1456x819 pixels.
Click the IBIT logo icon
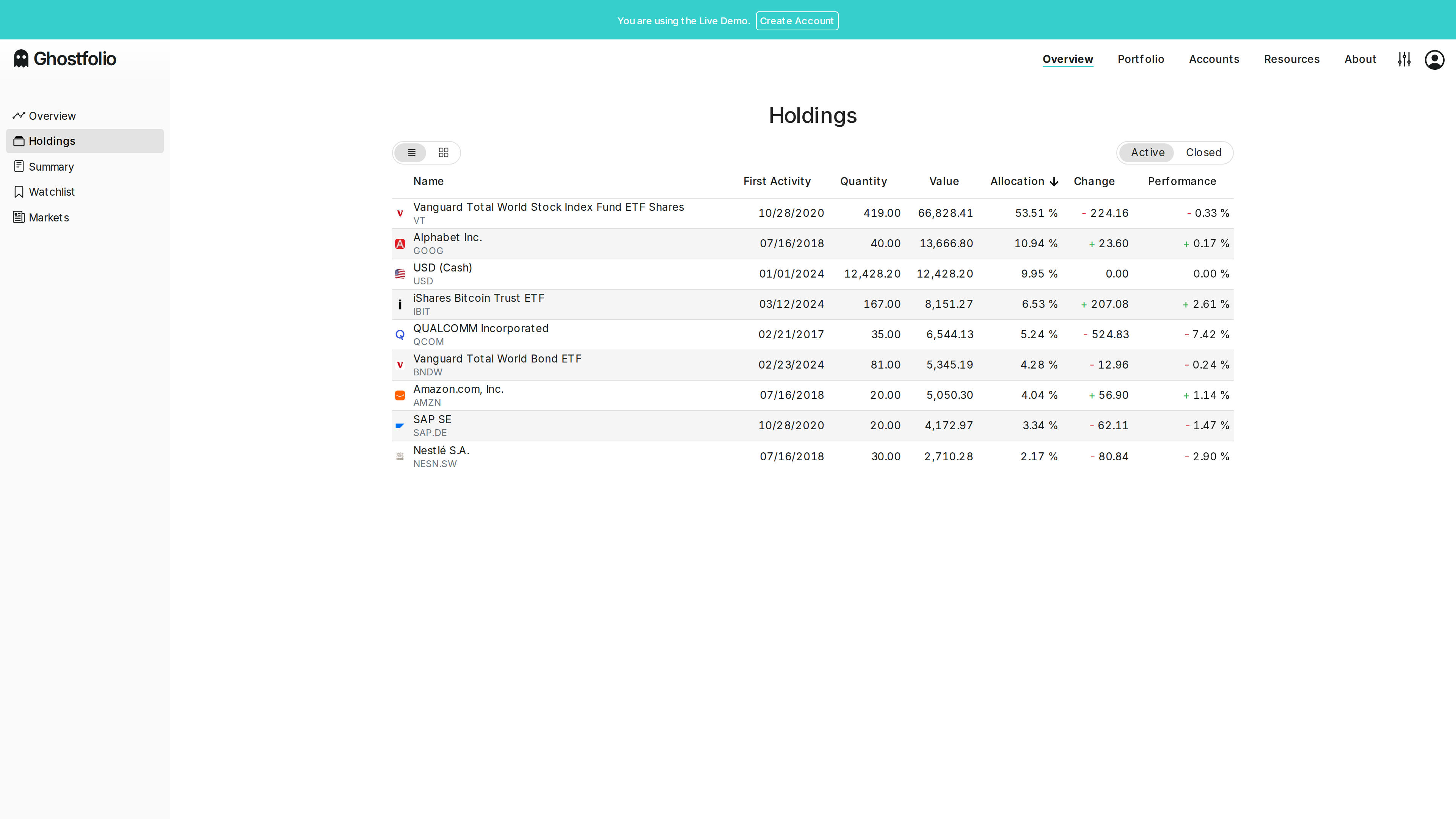point(400,304)
